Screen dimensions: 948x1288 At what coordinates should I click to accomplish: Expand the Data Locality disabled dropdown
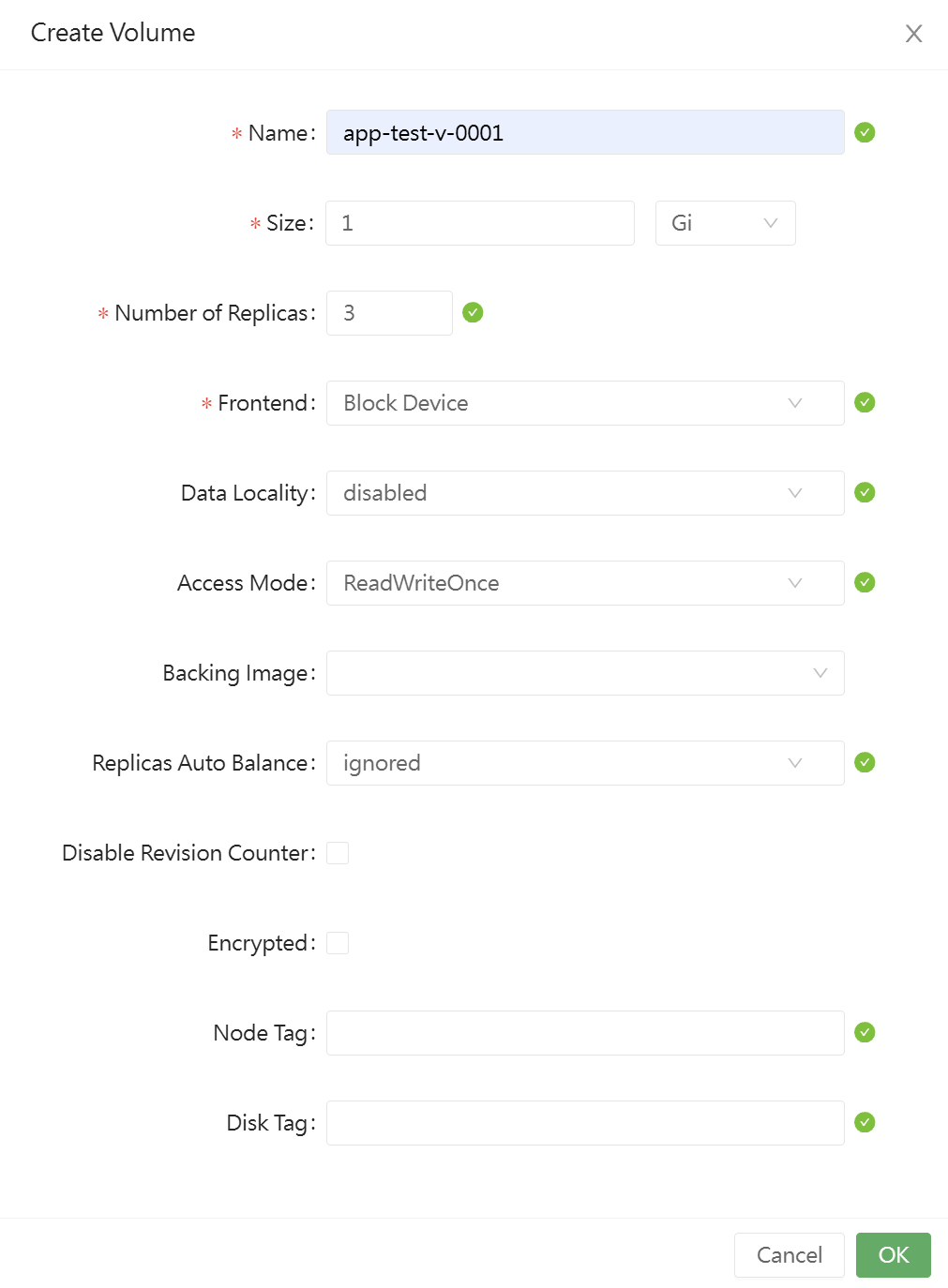click(585, 493)
